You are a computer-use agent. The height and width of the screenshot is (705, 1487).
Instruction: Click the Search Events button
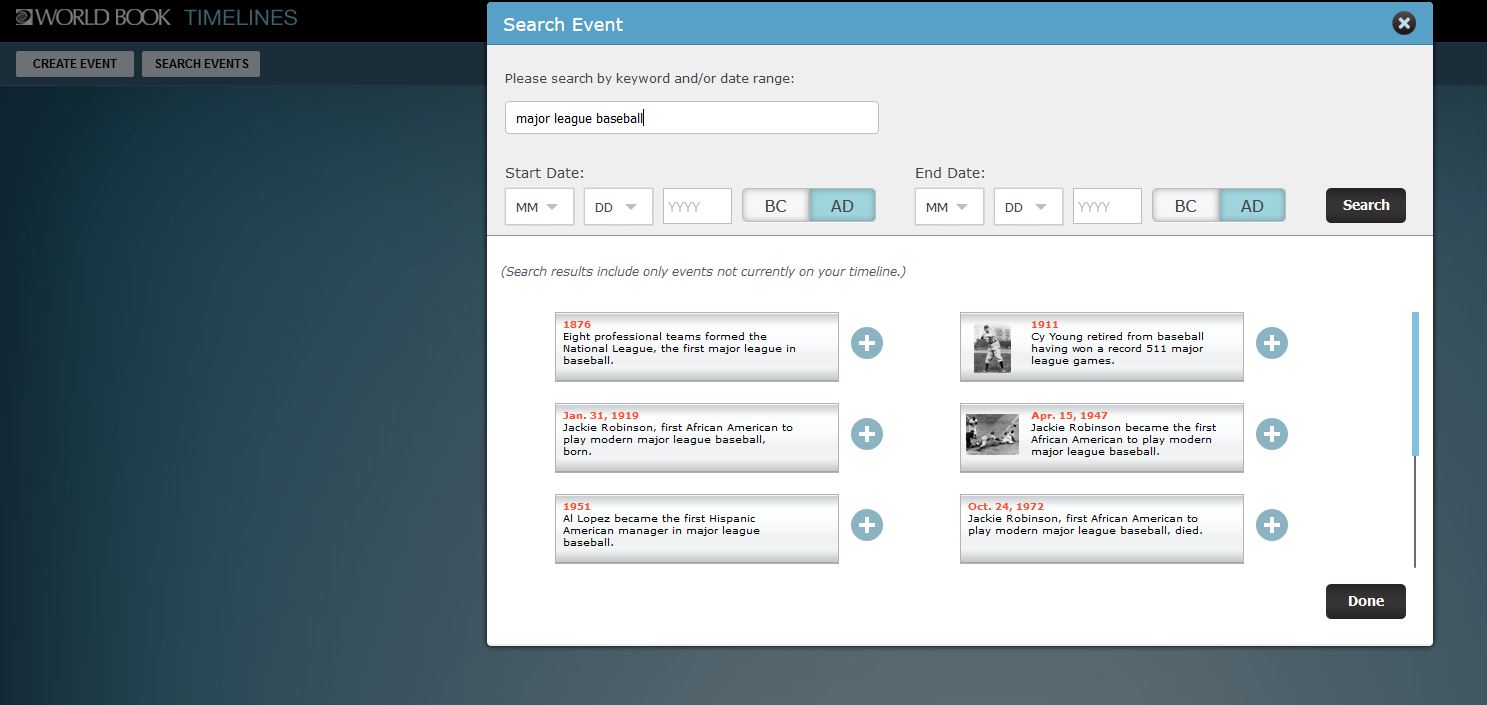coord(202,64)
